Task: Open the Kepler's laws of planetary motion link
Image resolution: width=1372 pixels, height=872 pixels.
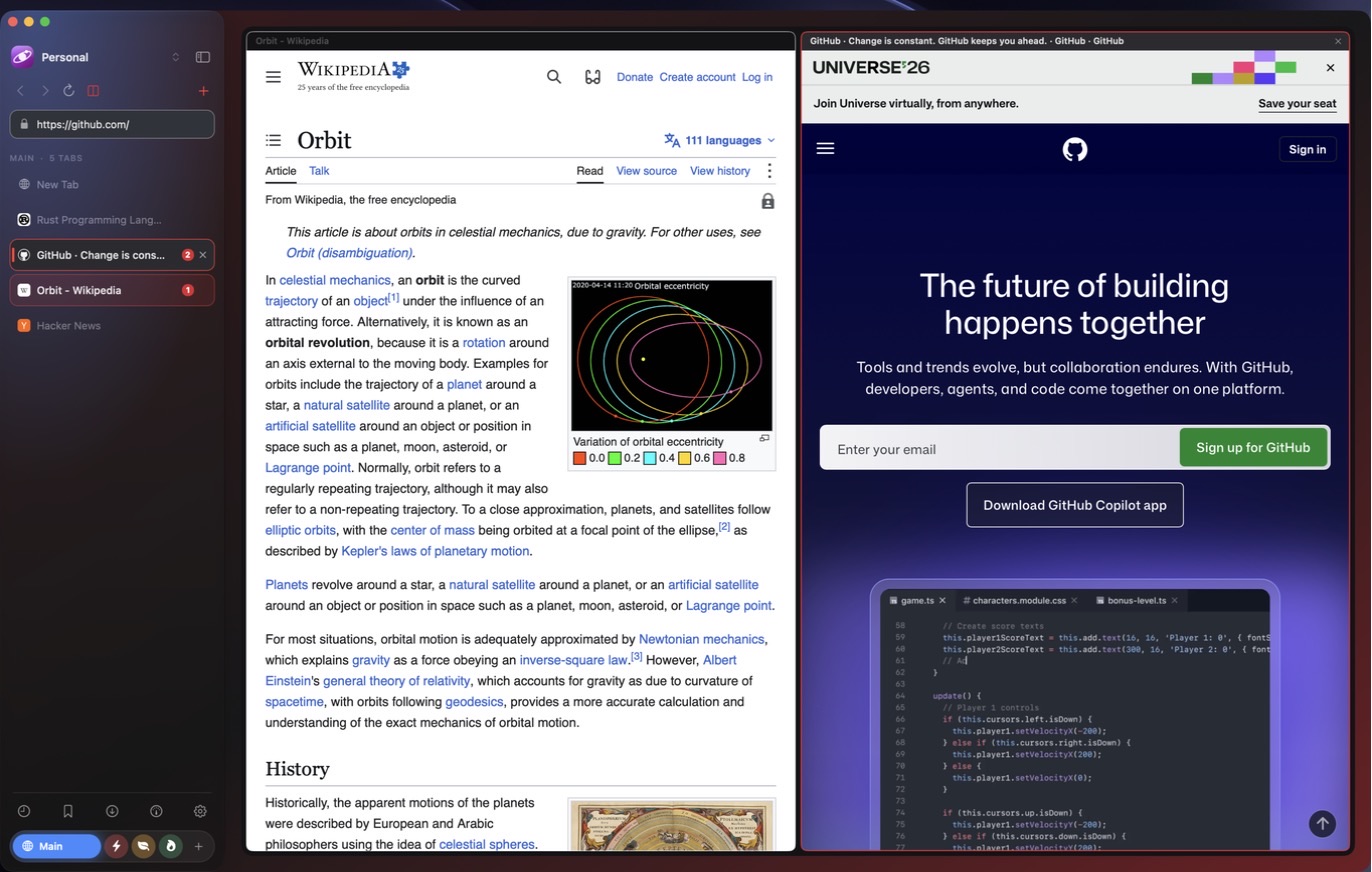Action: click(x=436, y=551)
